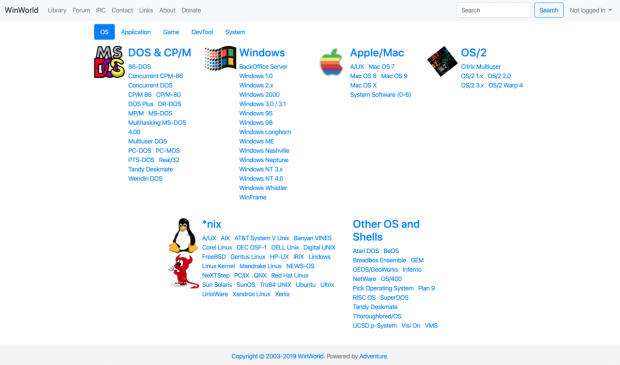Open the Windows ME link

(256, 141)
